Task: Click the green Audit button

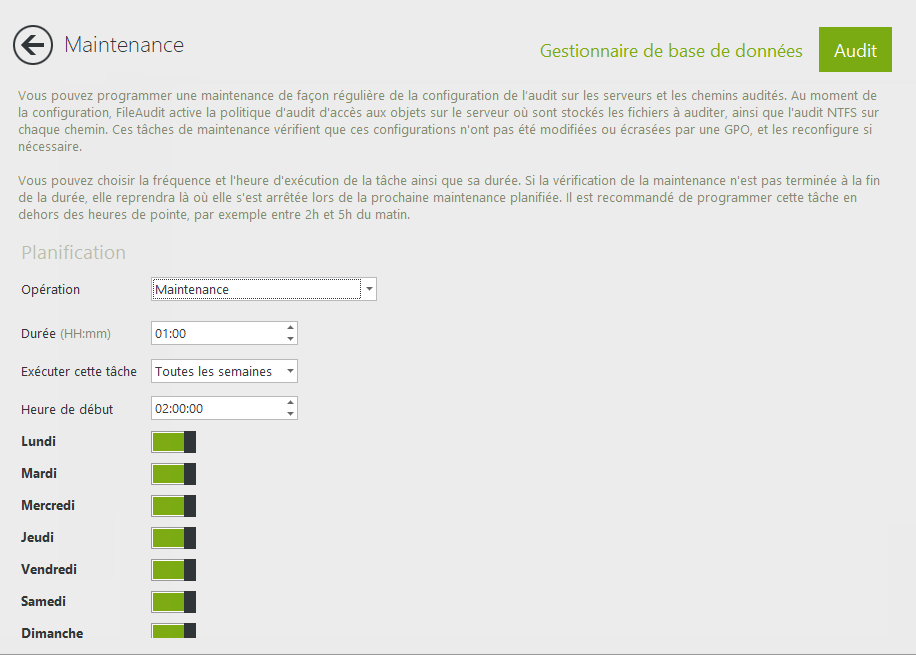Action: [x=855, y=51]
